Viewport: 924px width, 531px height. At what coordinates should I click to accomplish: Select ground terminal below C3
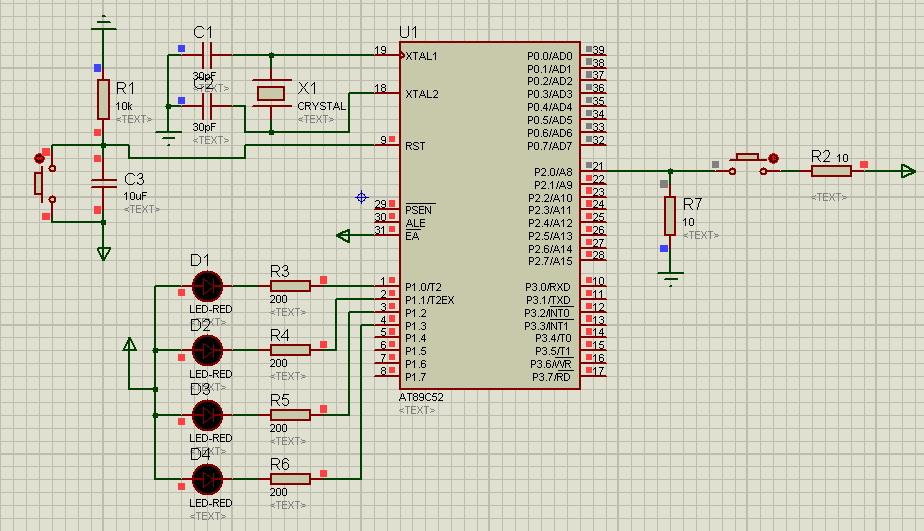(x=104, y=254)
